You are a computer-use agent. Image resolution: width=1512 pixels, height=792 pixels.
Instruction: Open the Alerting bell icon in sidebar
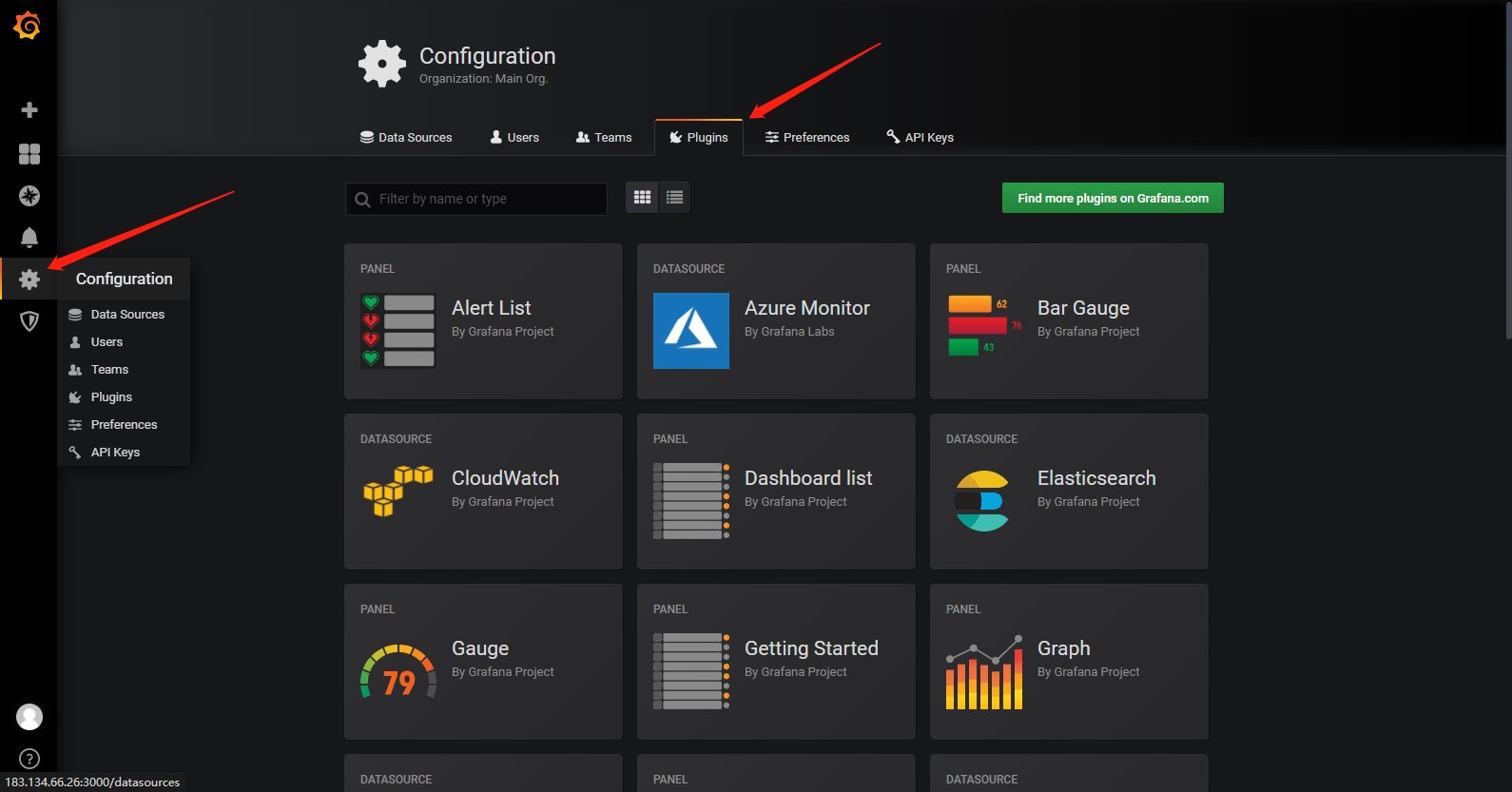click(29, 238)
